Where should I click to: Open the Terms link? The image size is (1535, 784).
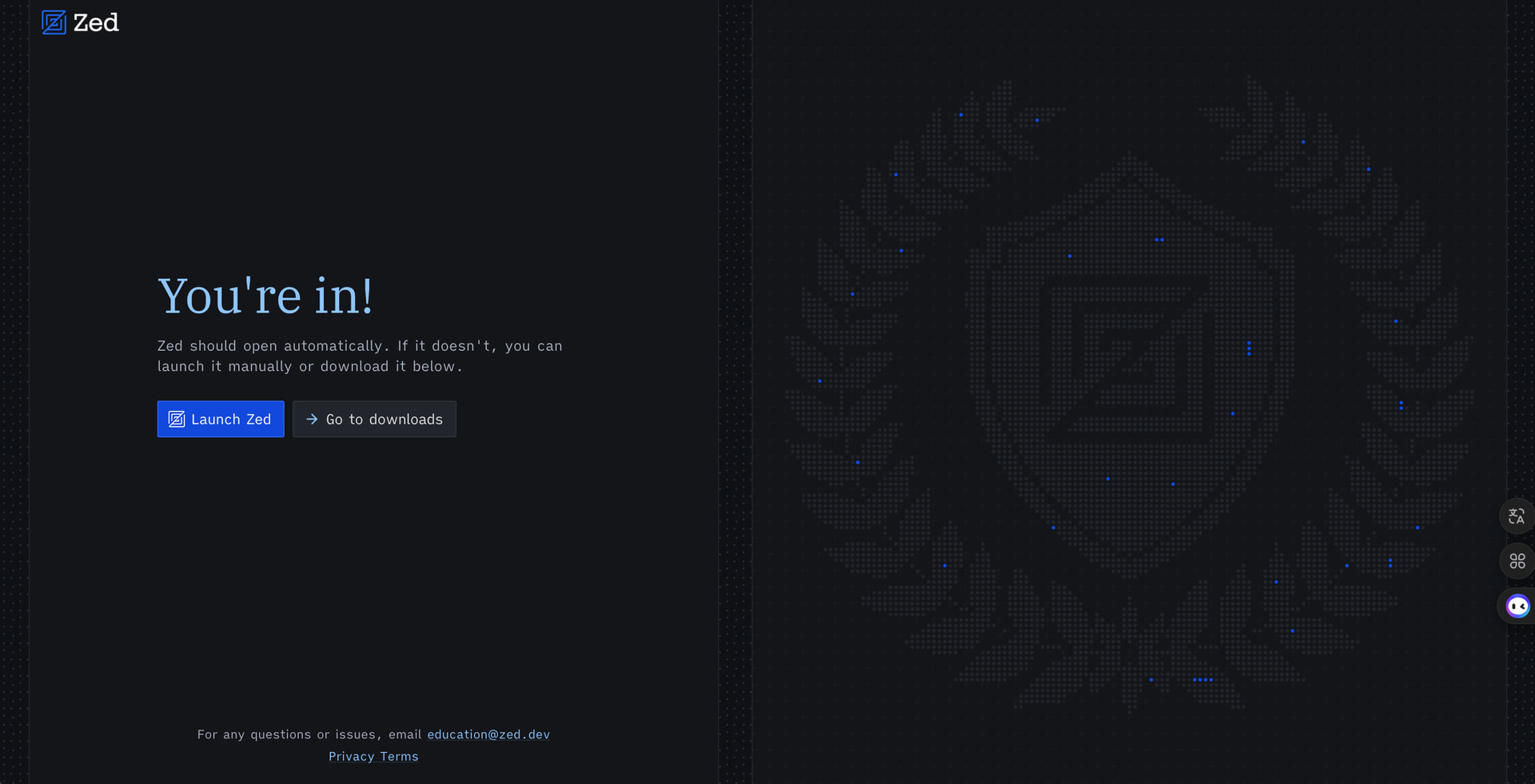[399, 757]
